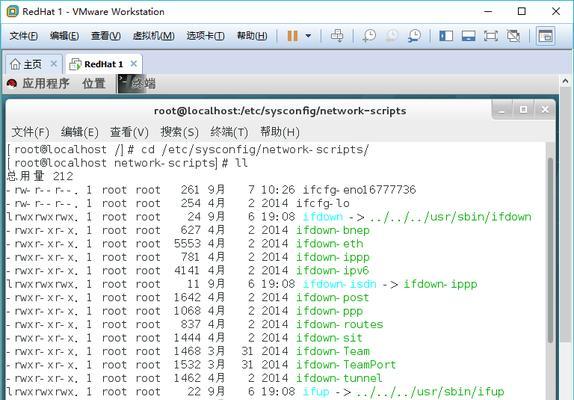Show or hide the library sidebar
This screenshot has height=400, width=574.
(446, 36)
